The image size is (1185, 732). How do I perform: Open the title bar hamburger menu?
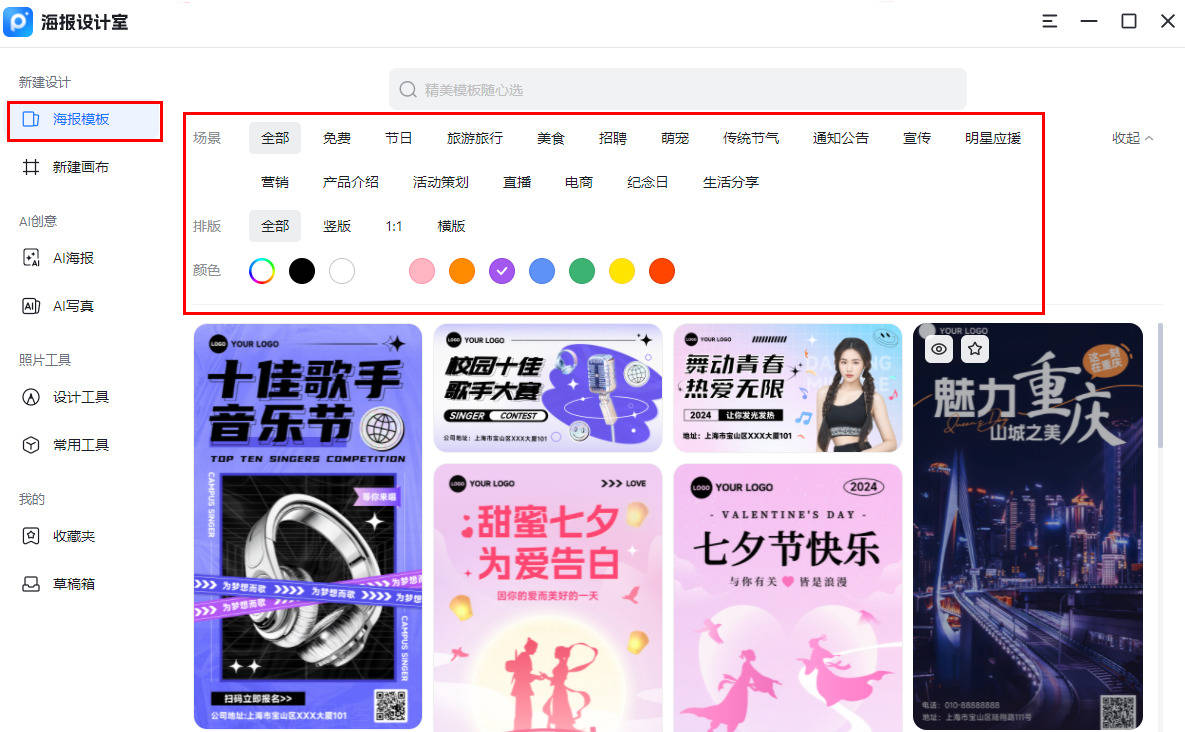(x=1049, y=21)
